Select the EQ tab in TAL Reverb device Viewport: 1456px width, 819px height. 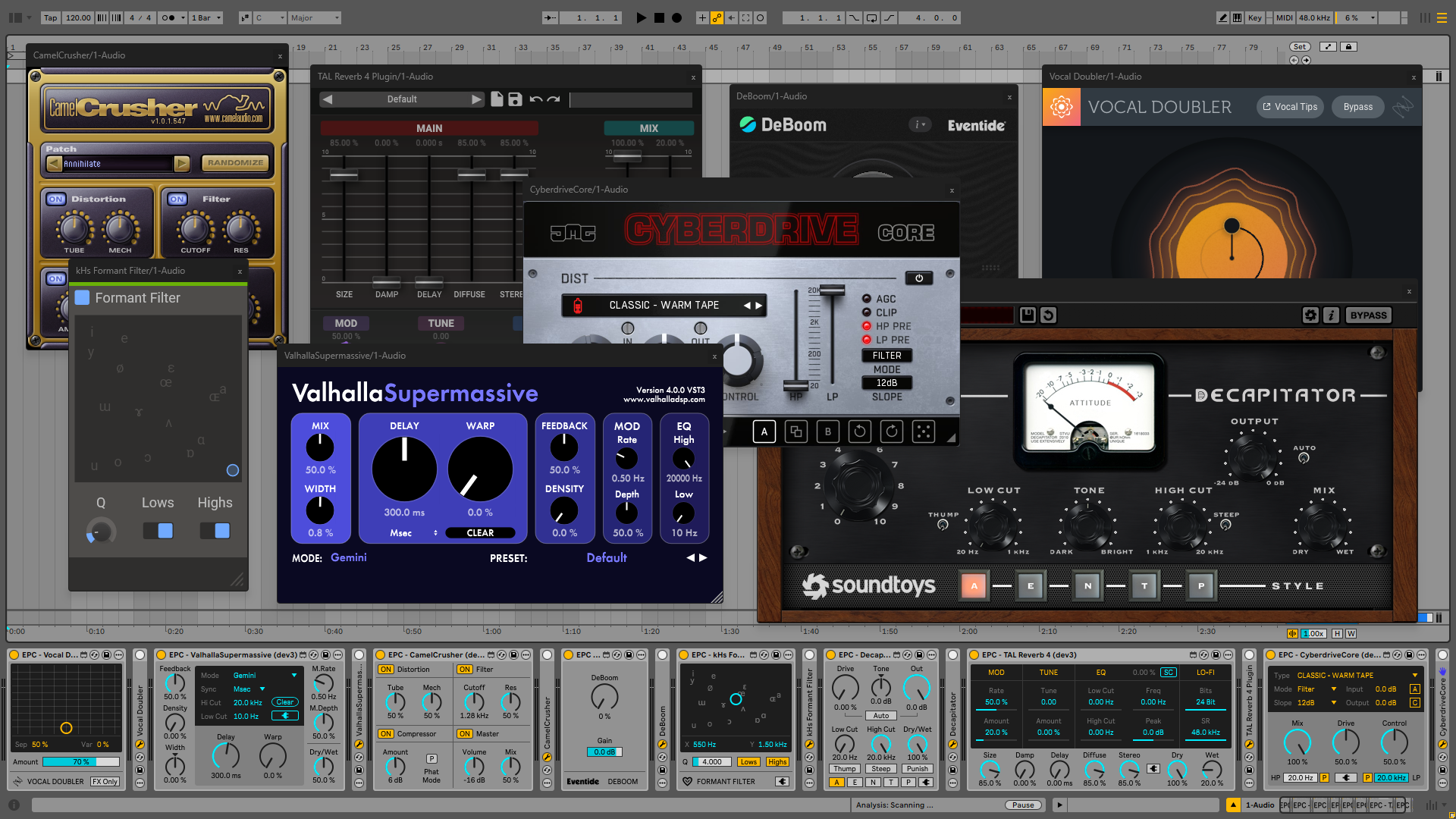1100,673
